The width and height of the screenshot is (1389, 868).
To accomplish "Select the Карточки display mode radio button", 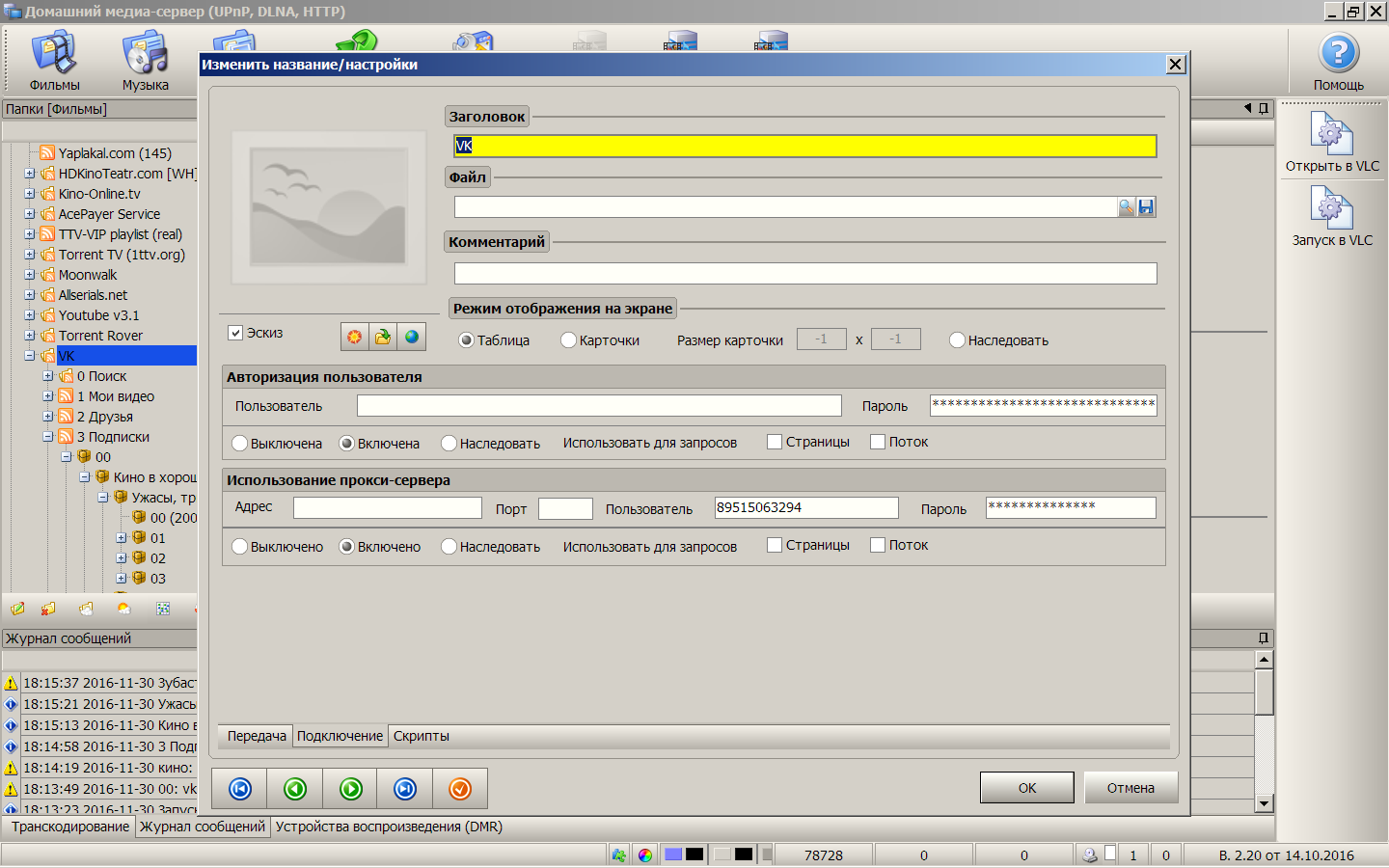I will click(568, 340).
